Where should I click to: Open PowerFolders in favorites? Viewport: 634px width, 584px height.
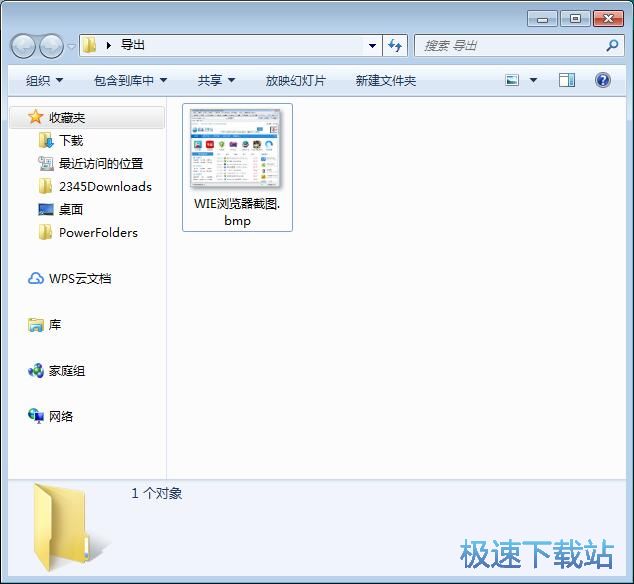(98, 233)
